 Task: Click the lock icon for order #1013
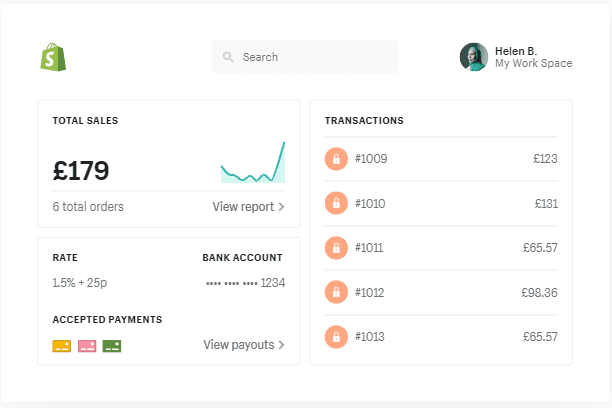[336, 337]
